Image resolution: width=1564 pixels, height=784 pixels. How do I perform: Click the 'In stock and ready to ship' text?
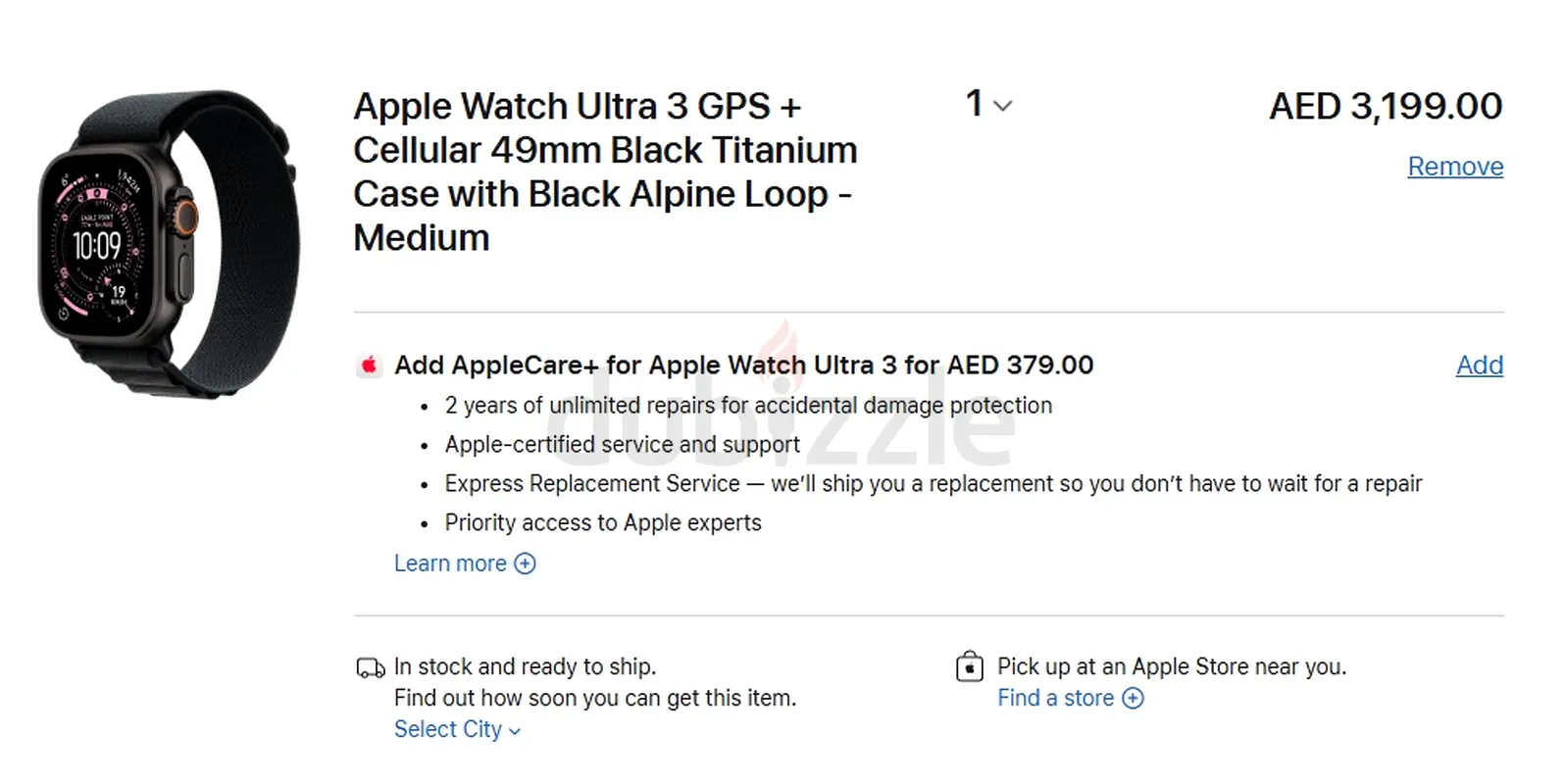pyautogui.click(x=525, y=666)
